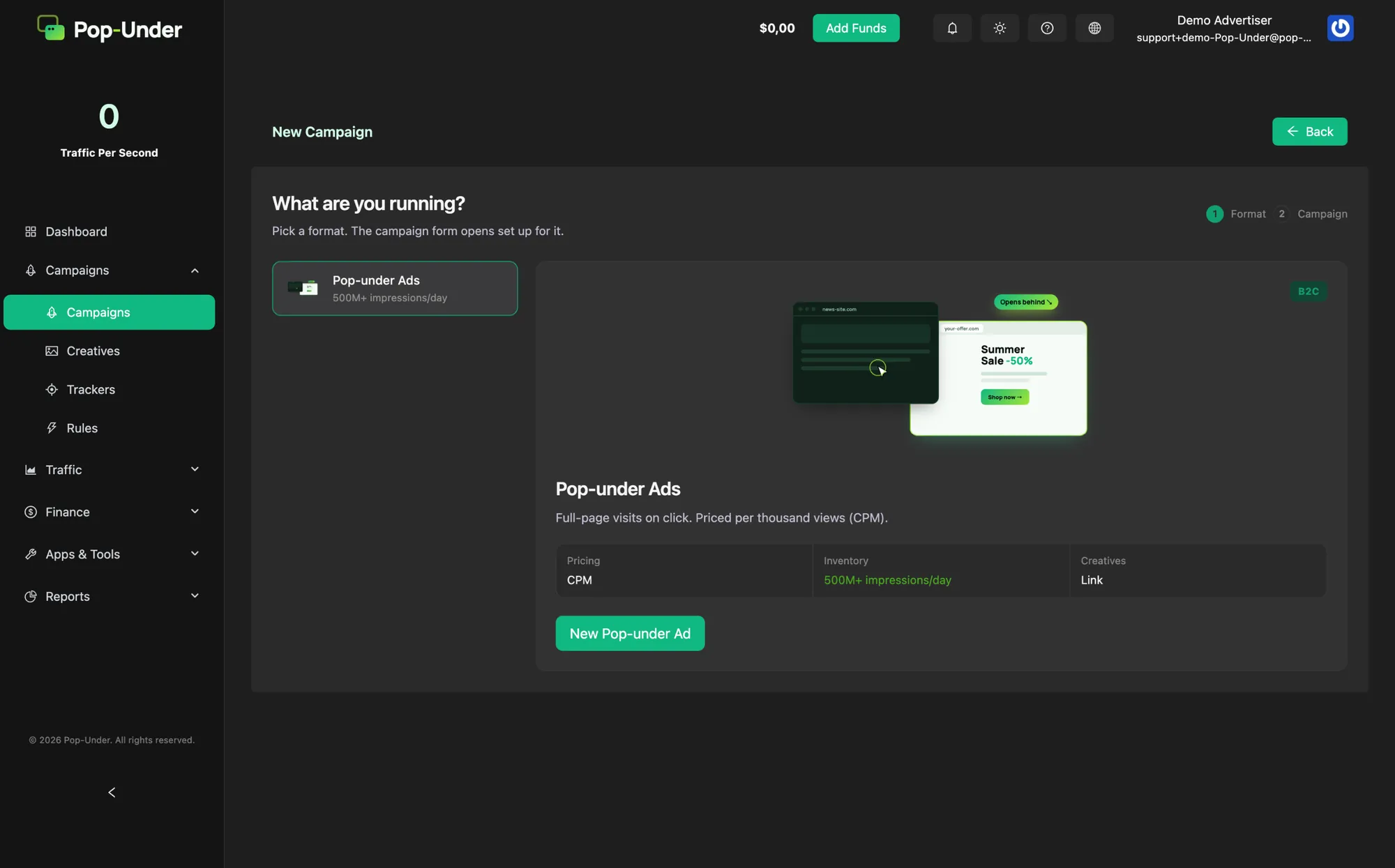Image resolution: width=1395 pixels, height=868 pixels.
Task: Click the Traffic Per Second counter
Action: coord(109,130)
